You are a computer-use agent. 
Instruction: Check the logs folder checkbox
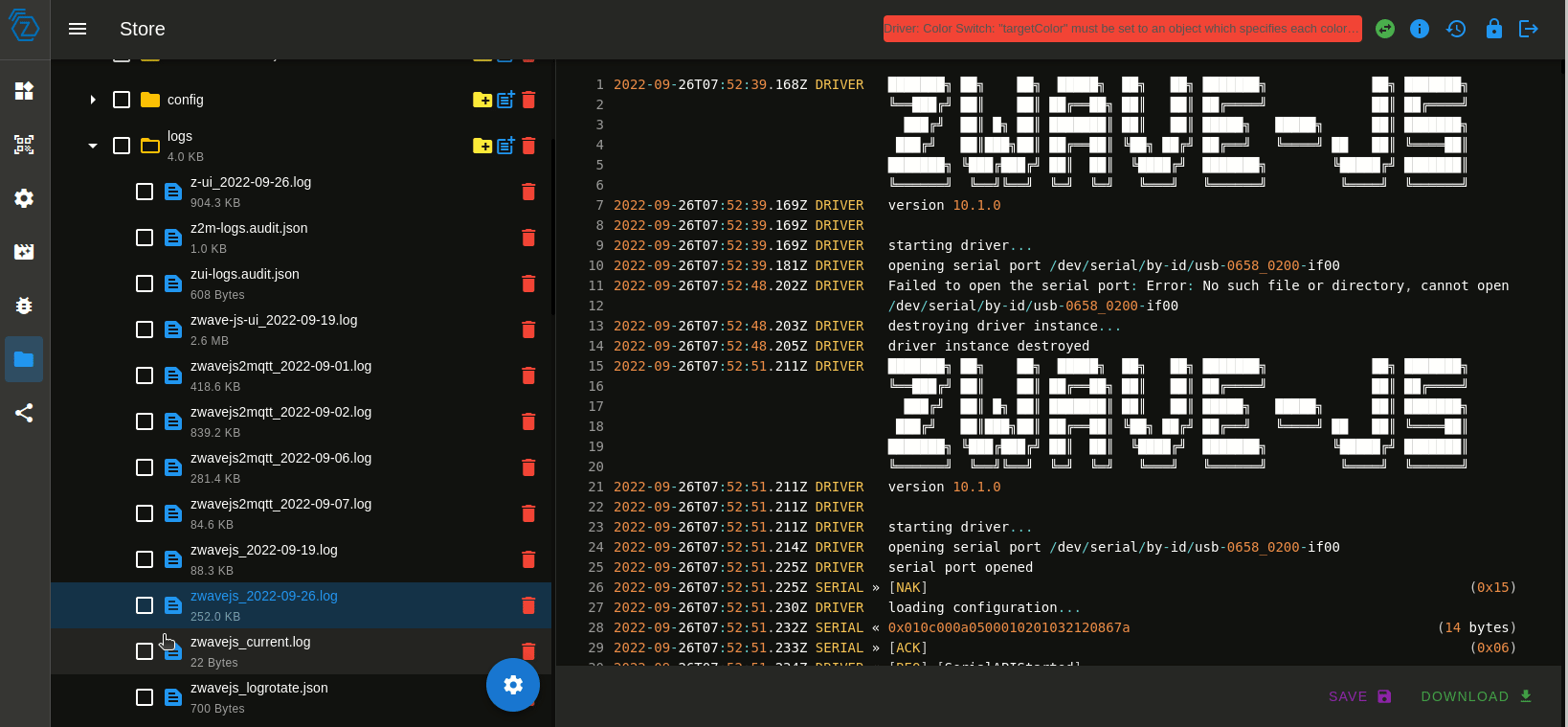coord(122,146)
